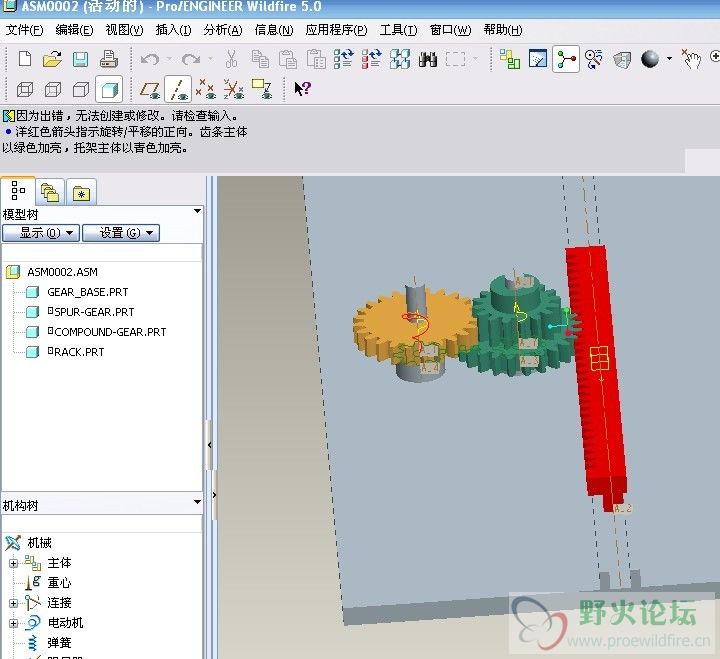The image size is (720, 659).
Task: Open the 分析(A) menu
Action: click(223, 30)
